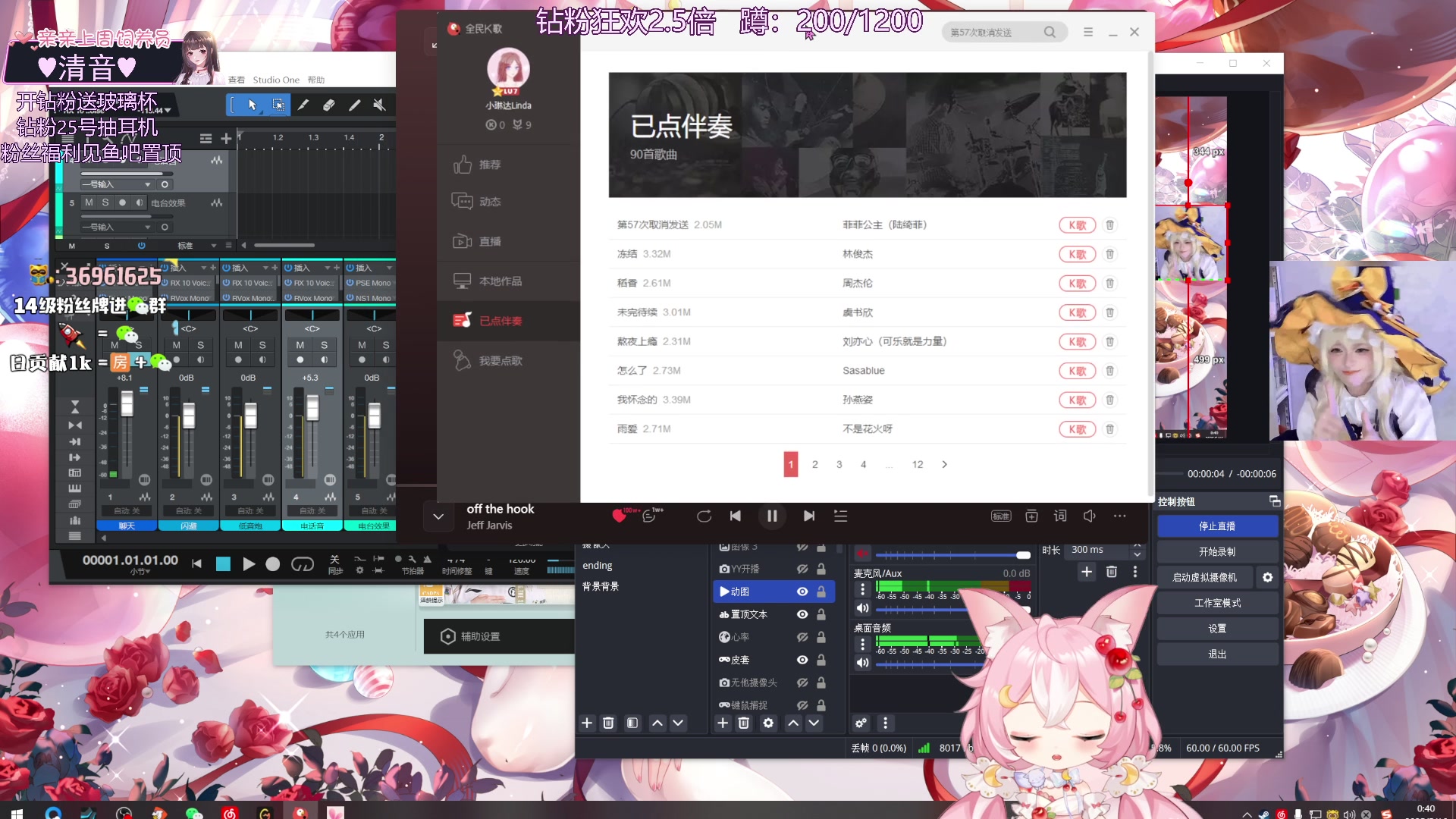Open the track list icon beside the plus
Image resolution: width=1456 pixels, height=819 pixels.
click(x=206, y=138)
